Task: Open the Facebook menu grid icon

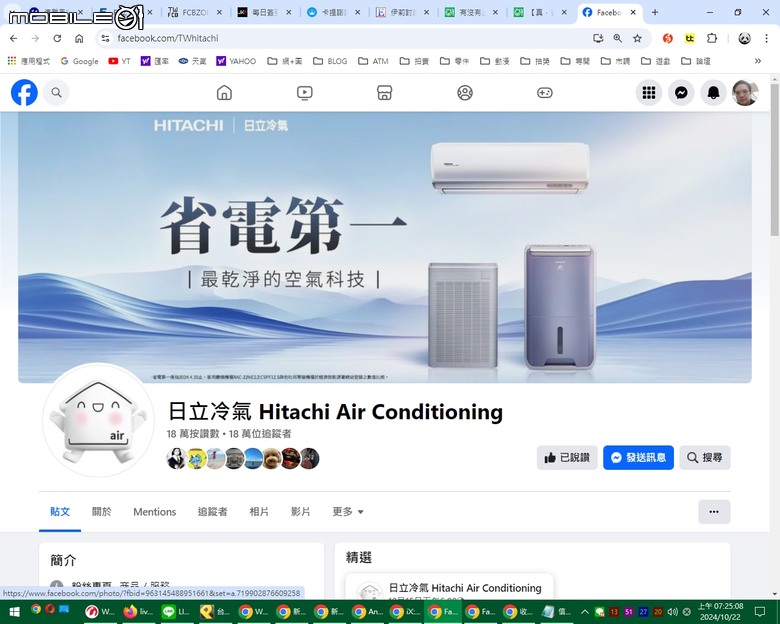Action: [649, 93]
